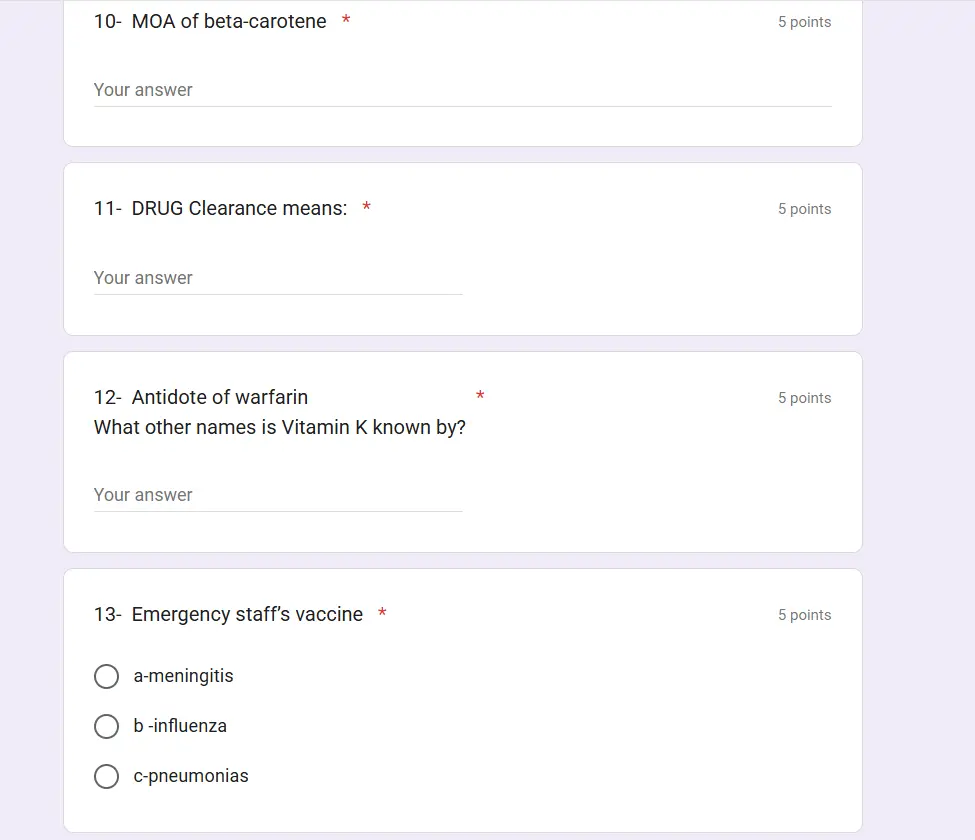975x840 pixels.
Task: Select the a-meningitis radio button
Action: point(107,676)
